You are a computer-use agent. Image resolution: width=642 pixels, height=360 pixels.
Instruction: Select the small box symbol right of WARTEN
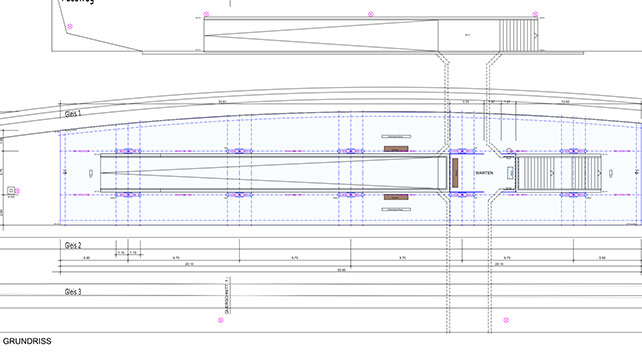510,173
